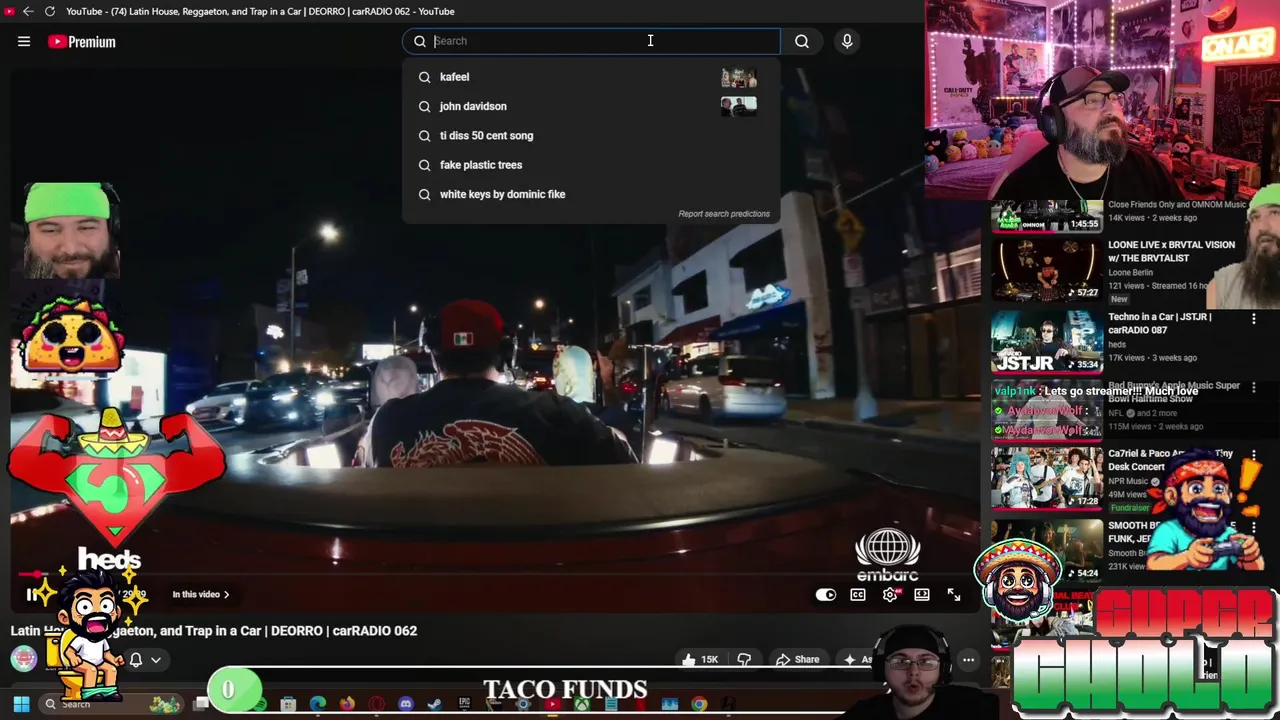1280x720 pixels.
Task: Turn on closed captions (CC)
Action: click(858, 595)
